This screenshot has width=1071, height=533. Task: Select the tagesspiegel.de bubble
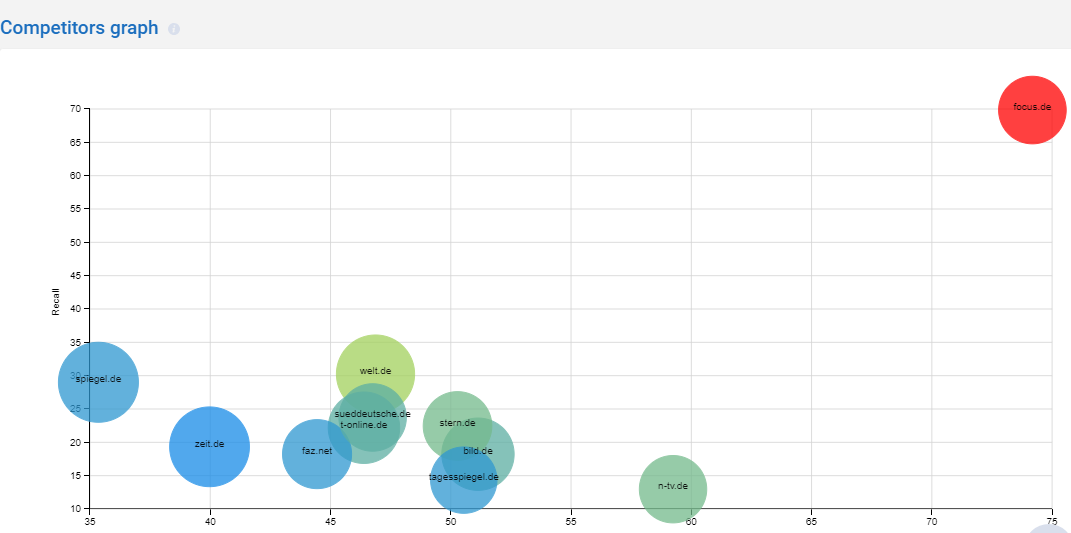(463, 480)
